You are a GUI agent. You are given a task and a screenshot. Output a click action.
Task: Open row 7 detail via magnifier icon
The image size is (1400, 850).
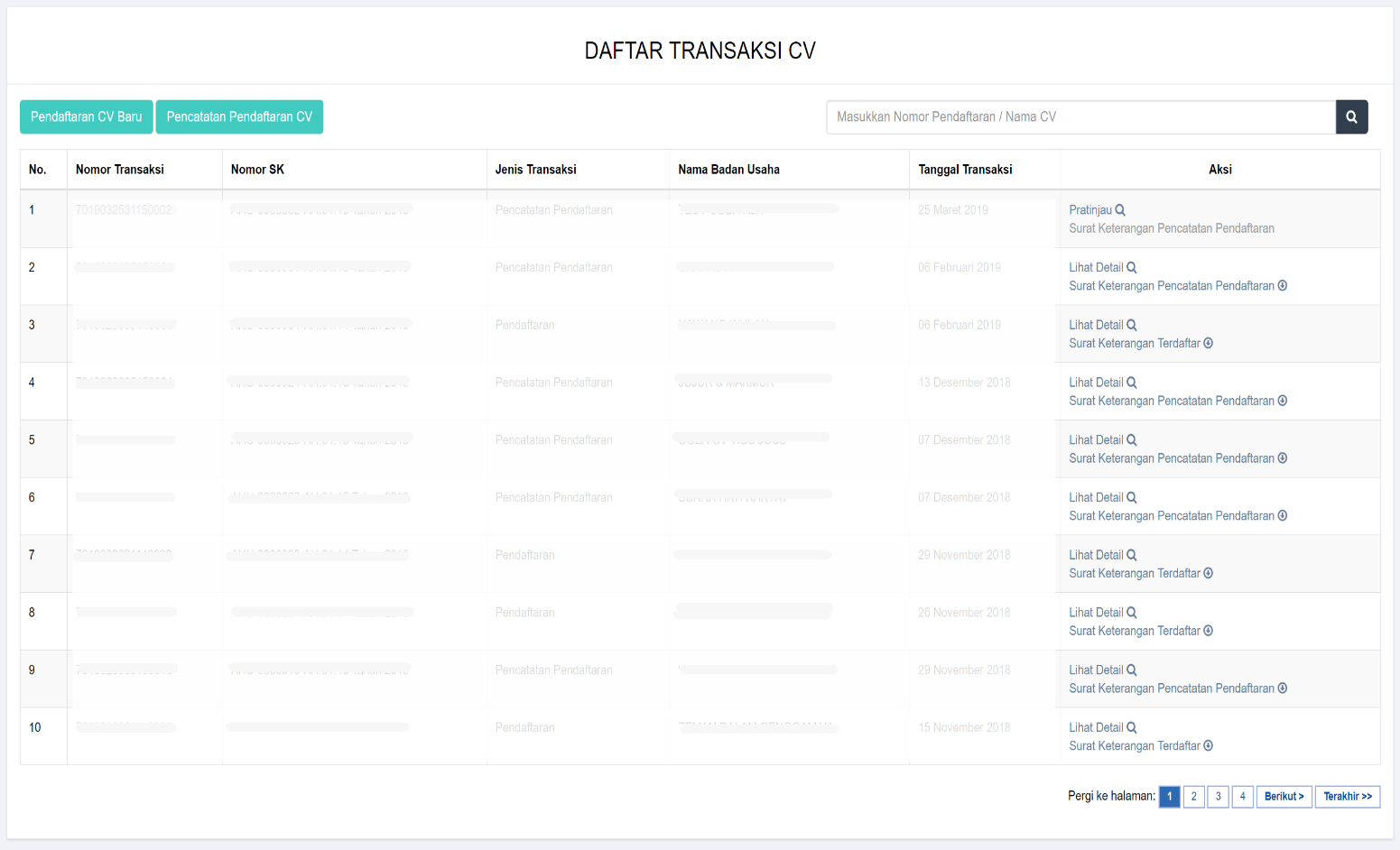pos(1131,555)
